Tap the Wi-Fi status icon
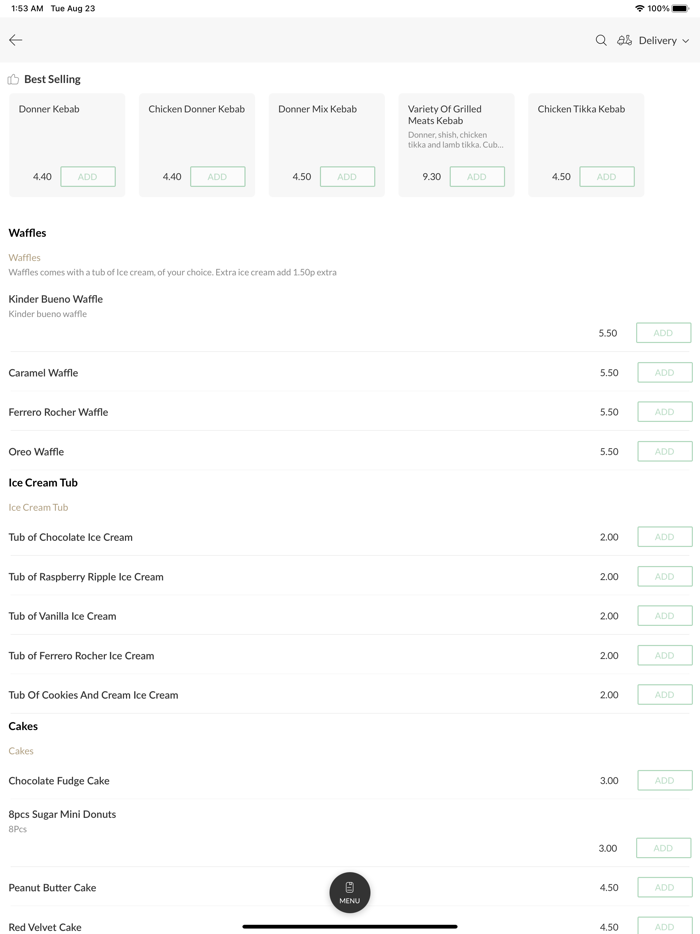This screenshot has height=934, width=700. [639, 8]
